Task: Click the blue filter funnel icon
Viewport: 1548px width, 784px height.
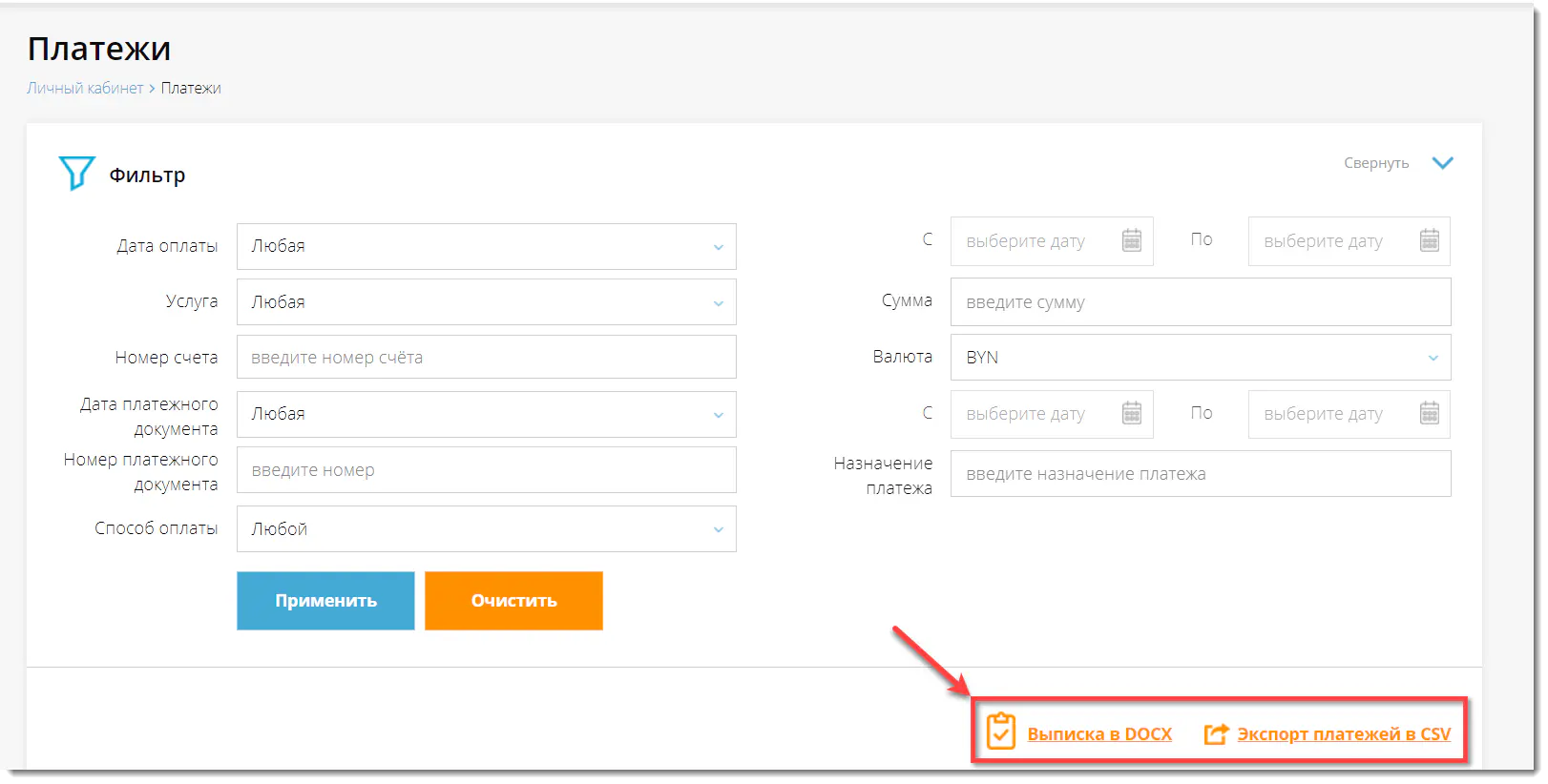Action: (x=76, y=174)
